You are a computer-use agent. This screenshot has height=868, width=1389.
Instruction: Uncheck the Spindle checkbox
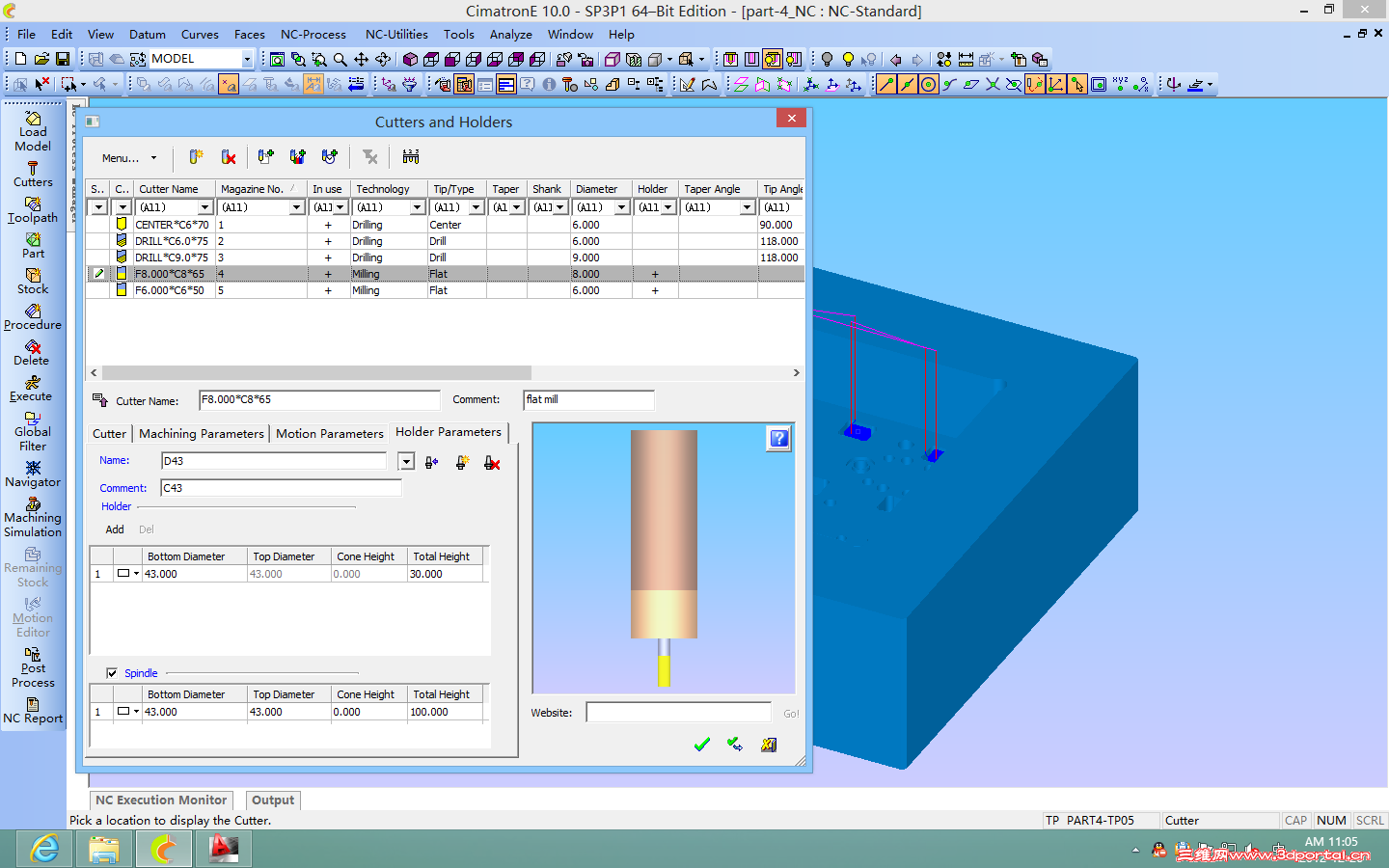(x=112, y=673)
